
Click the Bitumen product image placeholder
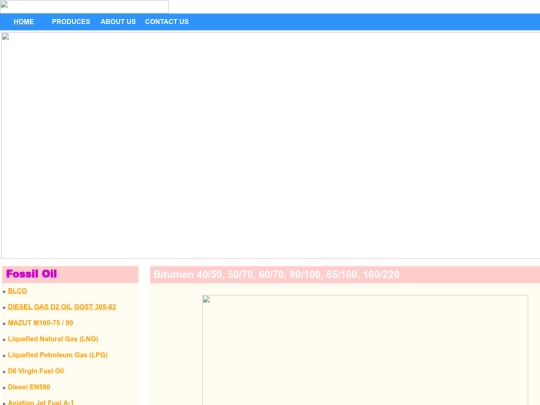coord(365,350)
